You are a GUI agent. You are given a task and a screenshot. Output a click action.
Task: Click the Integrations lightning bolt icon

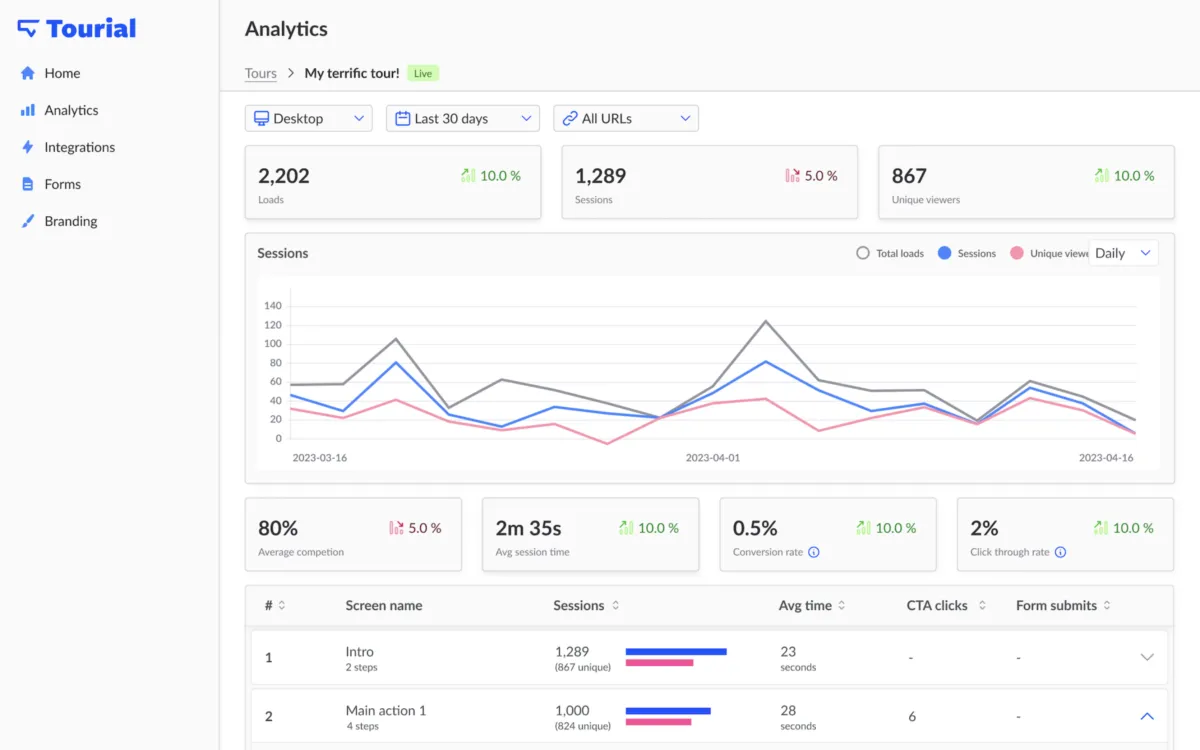(x=28, y=147)
